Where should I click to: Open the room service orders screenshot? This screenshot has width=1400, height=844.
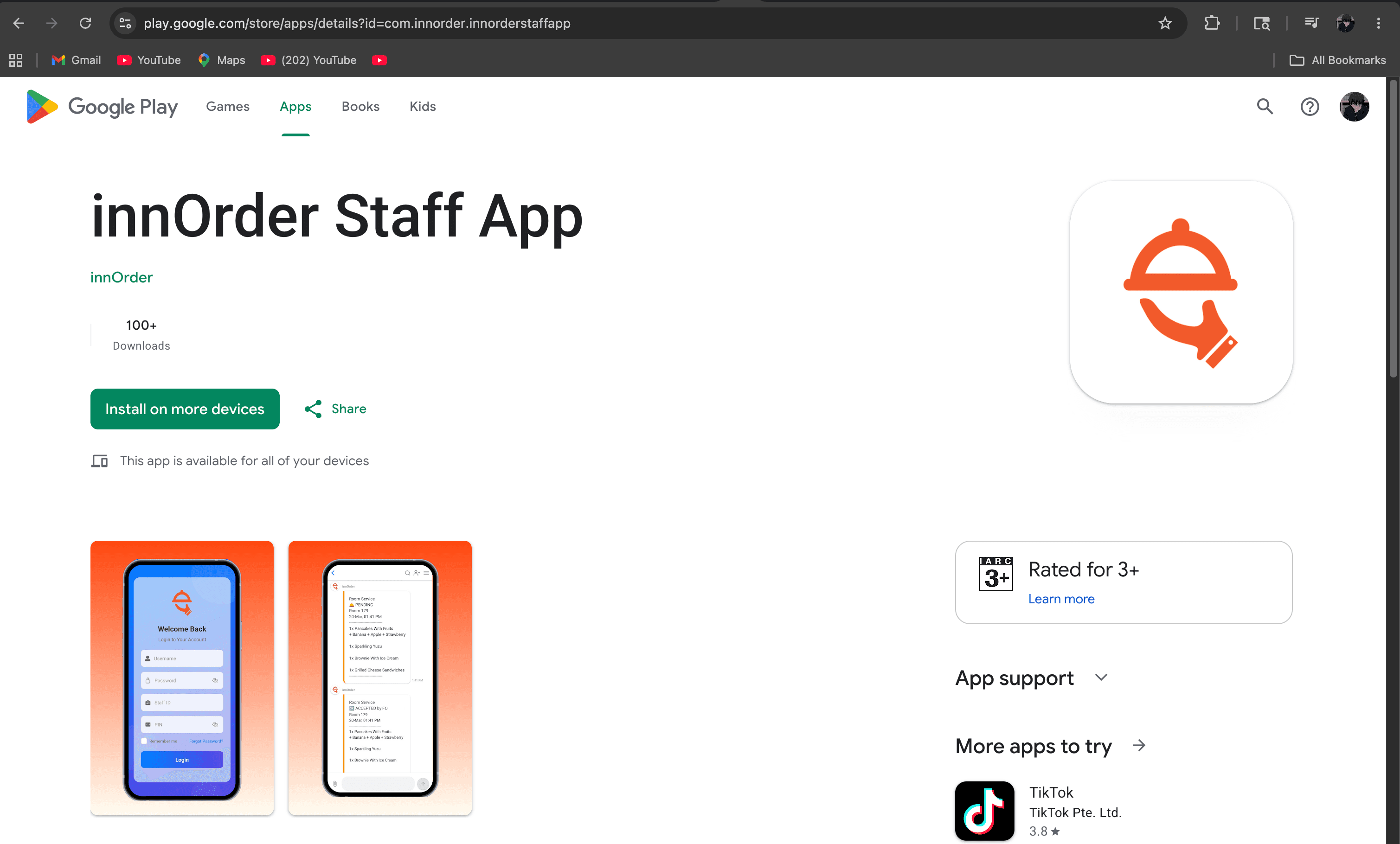pyautogui.click(x=379, y=678)
